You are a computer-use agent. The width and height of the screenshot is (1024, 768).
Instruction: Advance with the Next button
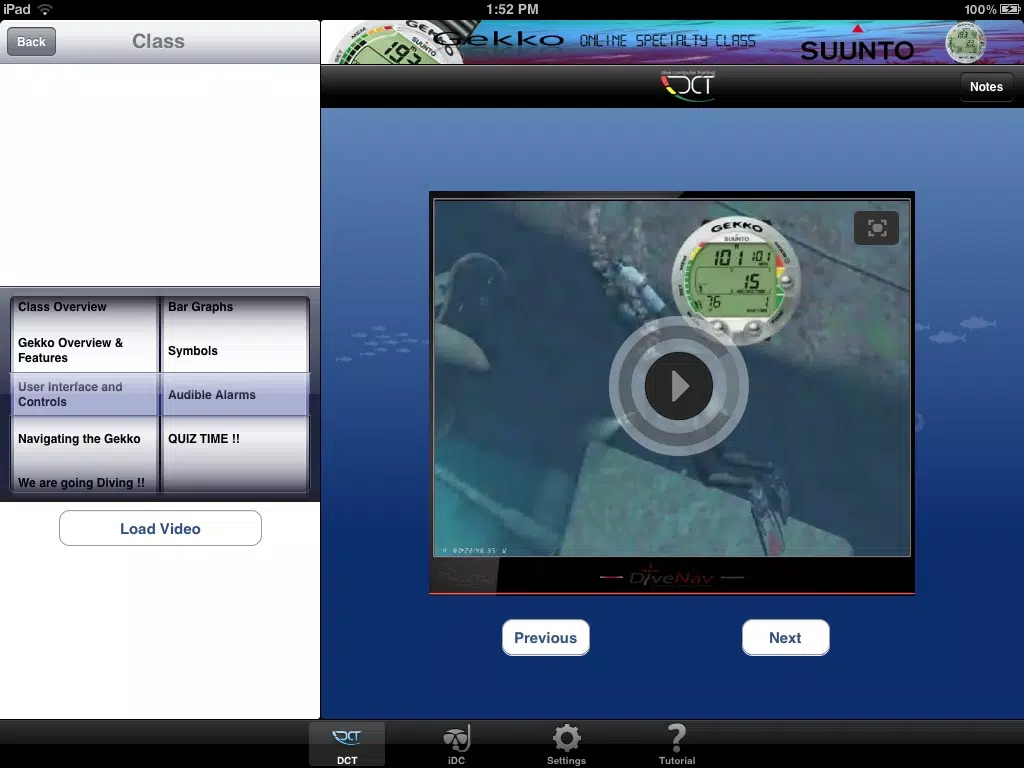[786, 637]
